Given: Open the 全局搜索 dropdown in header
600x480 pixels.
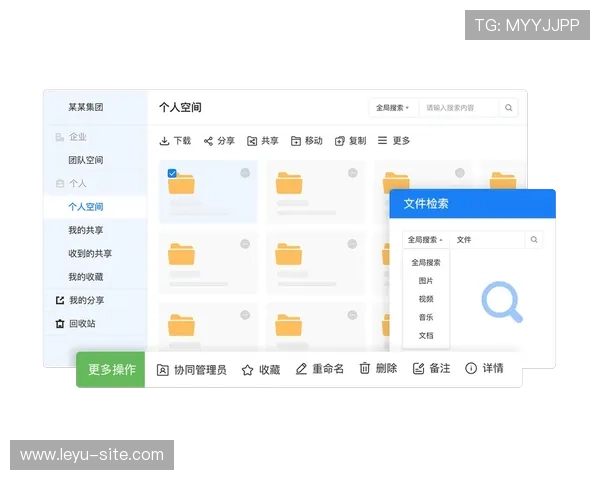Looking at the screenshot, I should pos(393,108).
